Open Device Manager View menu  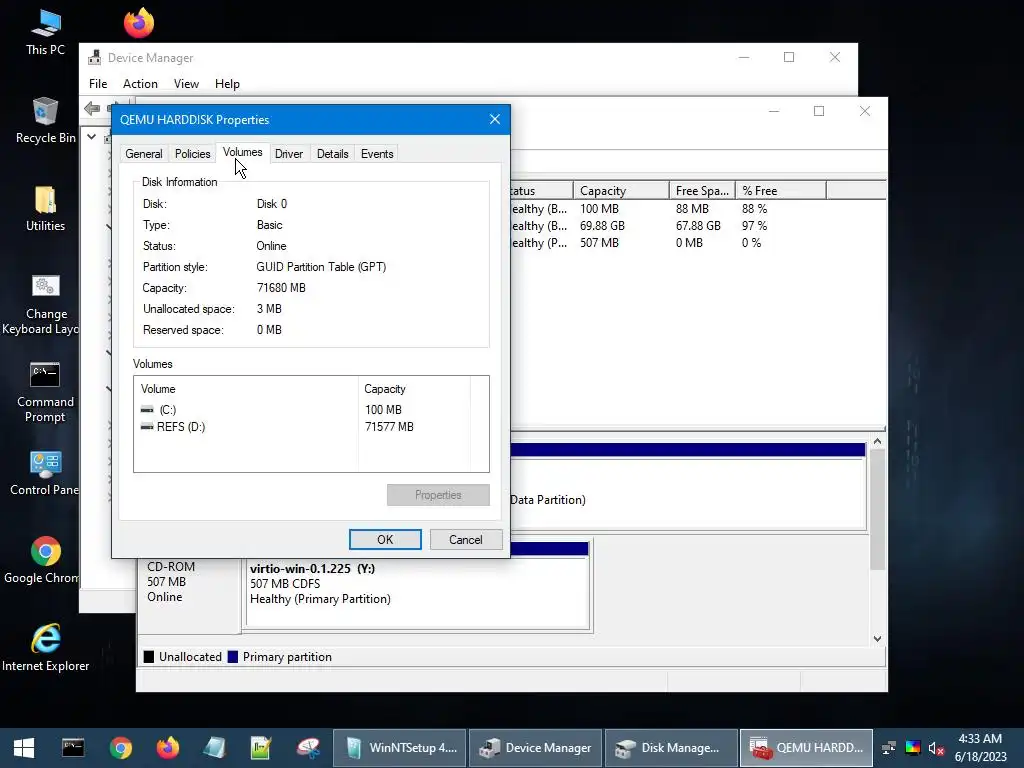coord(186,84)
